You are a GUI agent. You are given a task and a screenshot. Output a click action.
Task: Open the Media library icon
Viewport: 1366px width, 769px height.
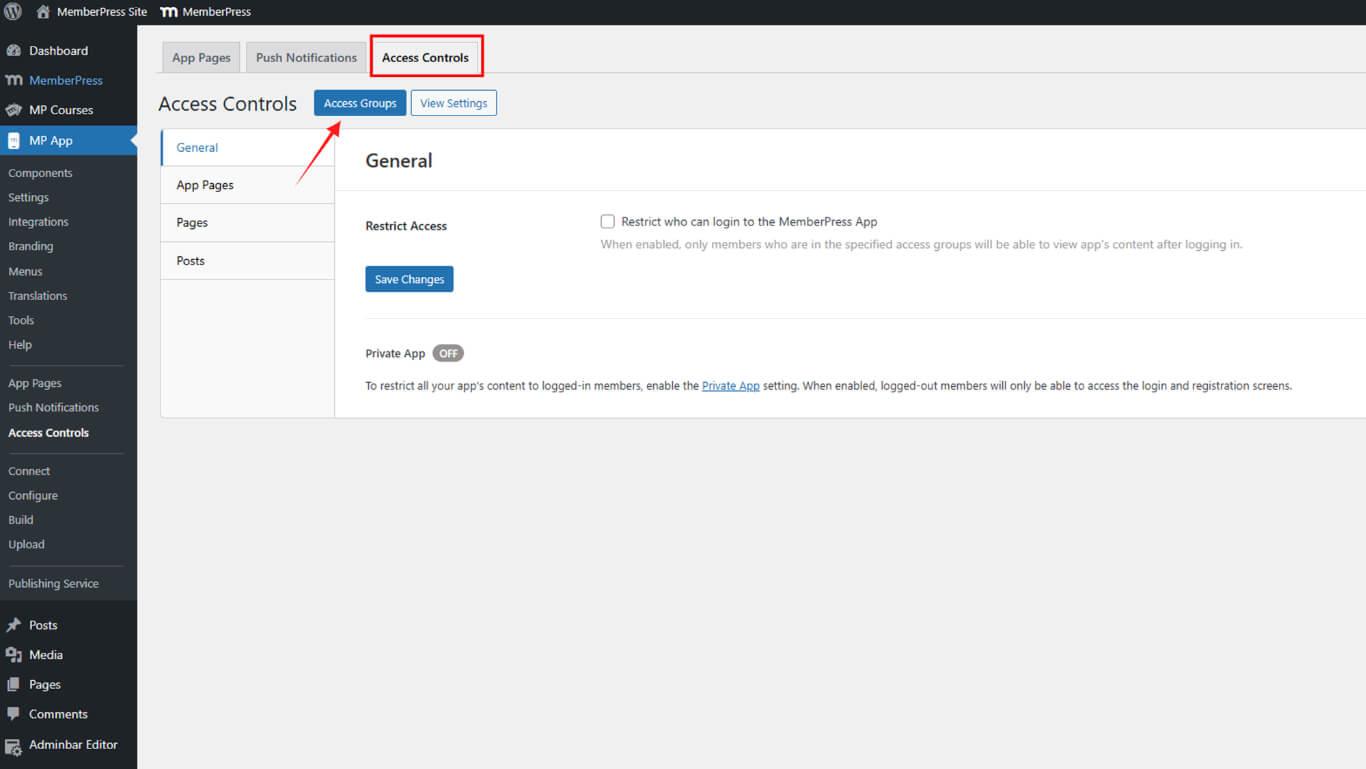point(14,655)
